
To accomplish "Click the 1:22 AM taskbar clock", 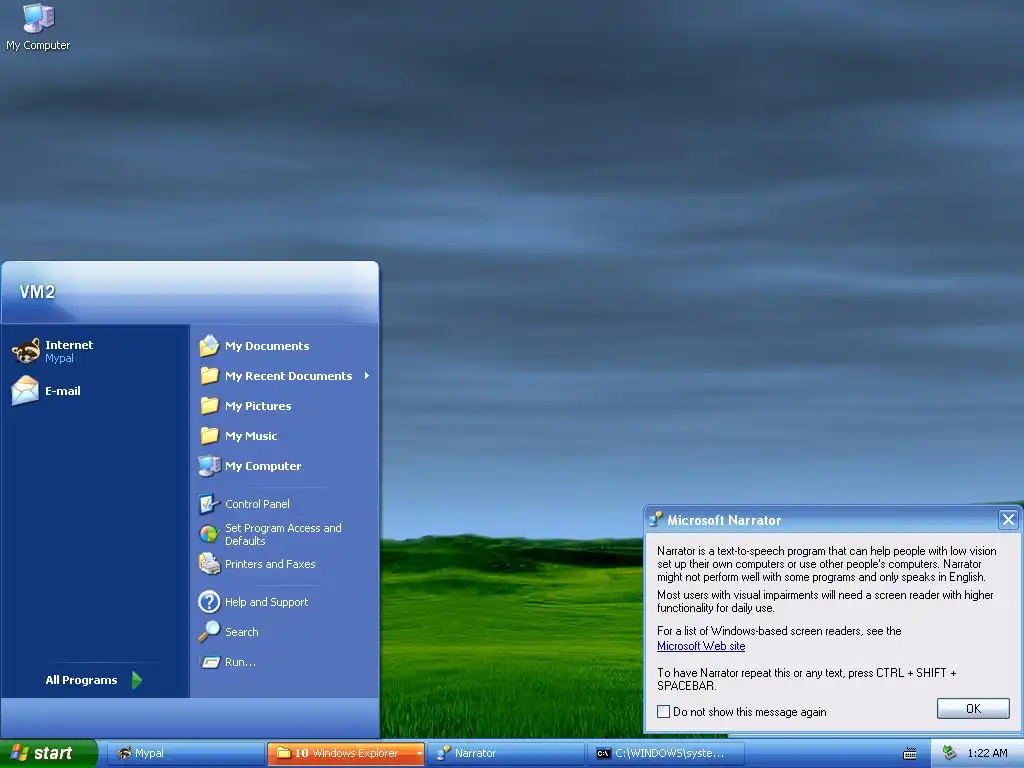I will click(987, 753).
